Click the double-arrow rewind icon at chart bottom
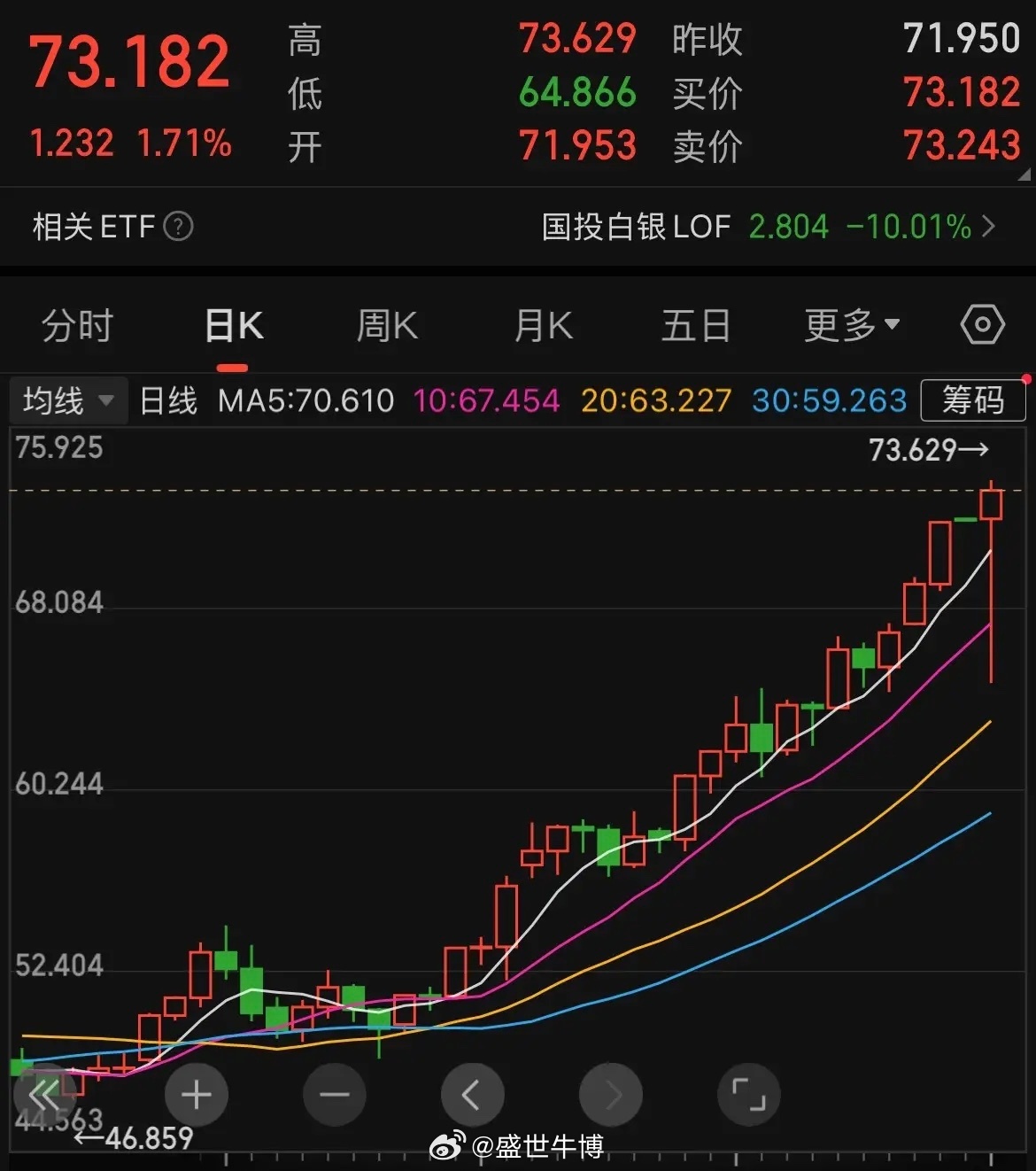 (44, 1095)
